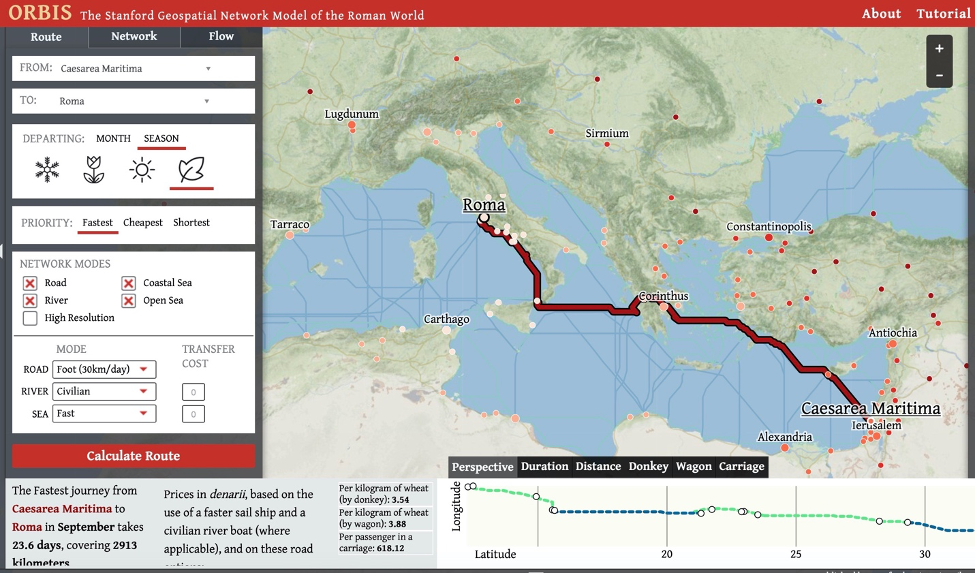Image resolution: width=977 pixels, height=575 pixels.
Task: Select the Duration chart tab
Action: [x=545, y=467]
